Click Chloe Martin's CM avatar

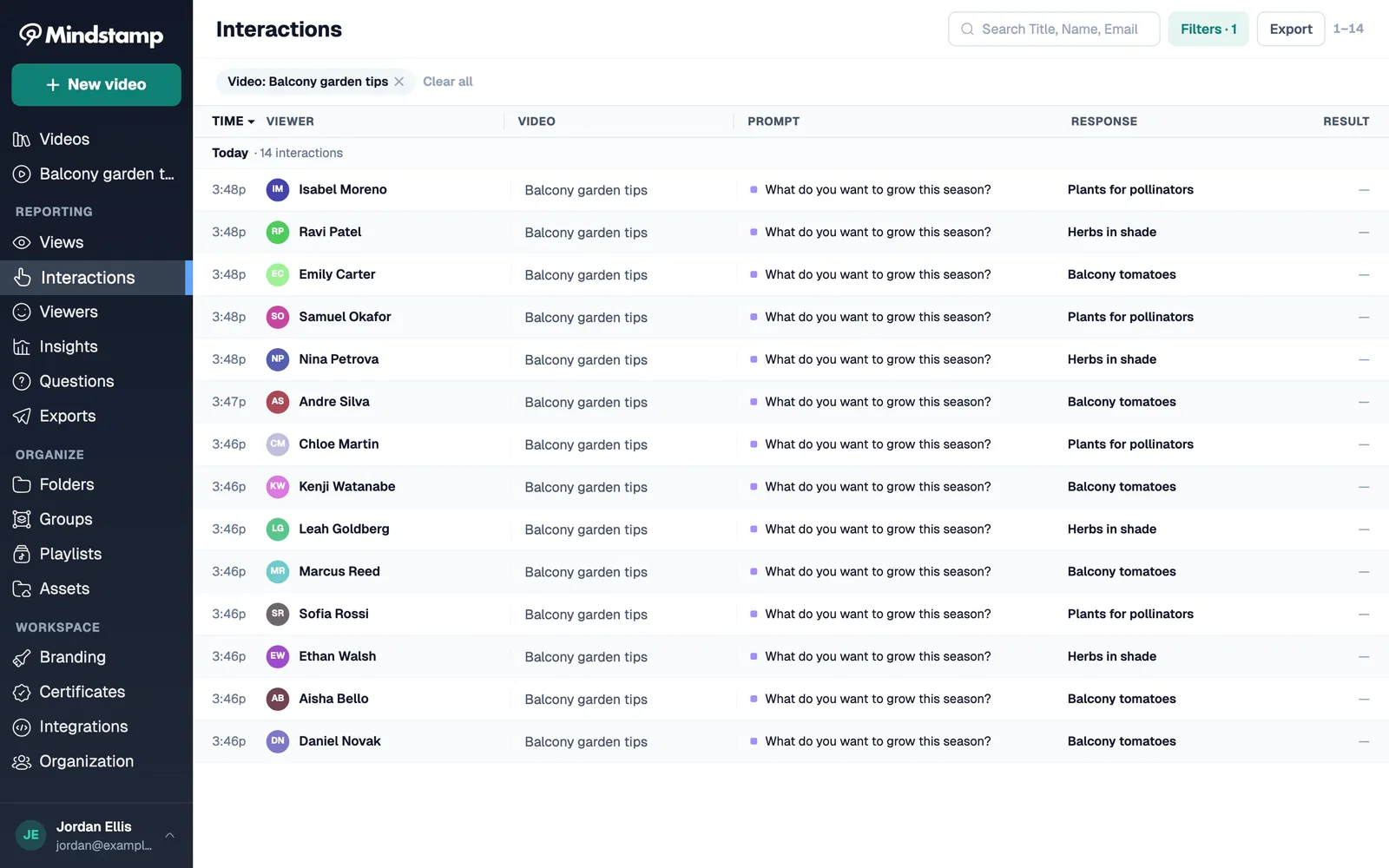(x=278, y=444)
